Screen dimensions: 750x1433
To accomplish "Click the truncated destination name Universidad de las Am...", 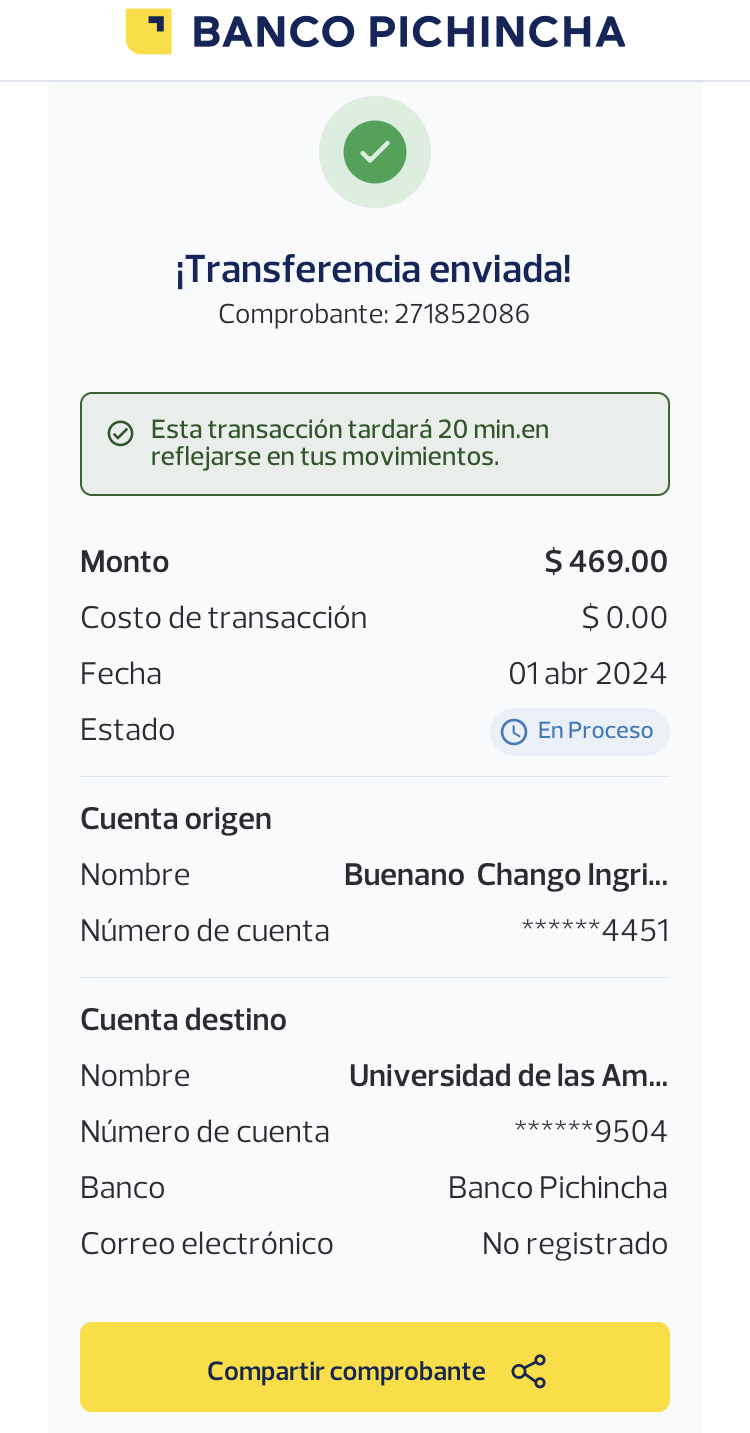I will pos(508,1076).
